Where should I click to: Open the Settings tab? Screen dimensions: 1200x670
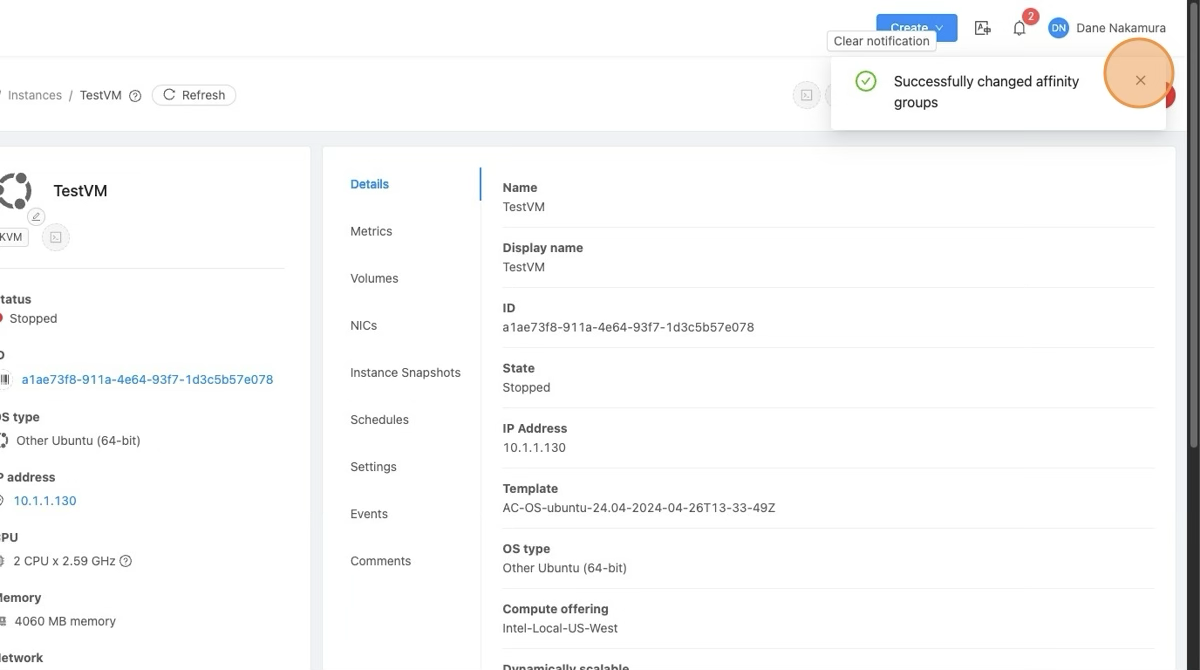coord(373,467)
